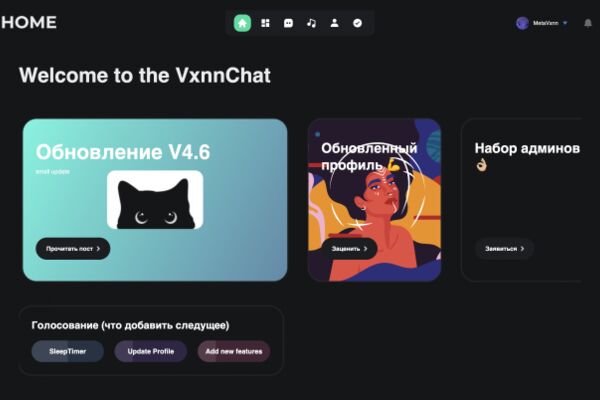Open the Обновленный профиль illustration card
Screen dimensions: 600x400
375,200
